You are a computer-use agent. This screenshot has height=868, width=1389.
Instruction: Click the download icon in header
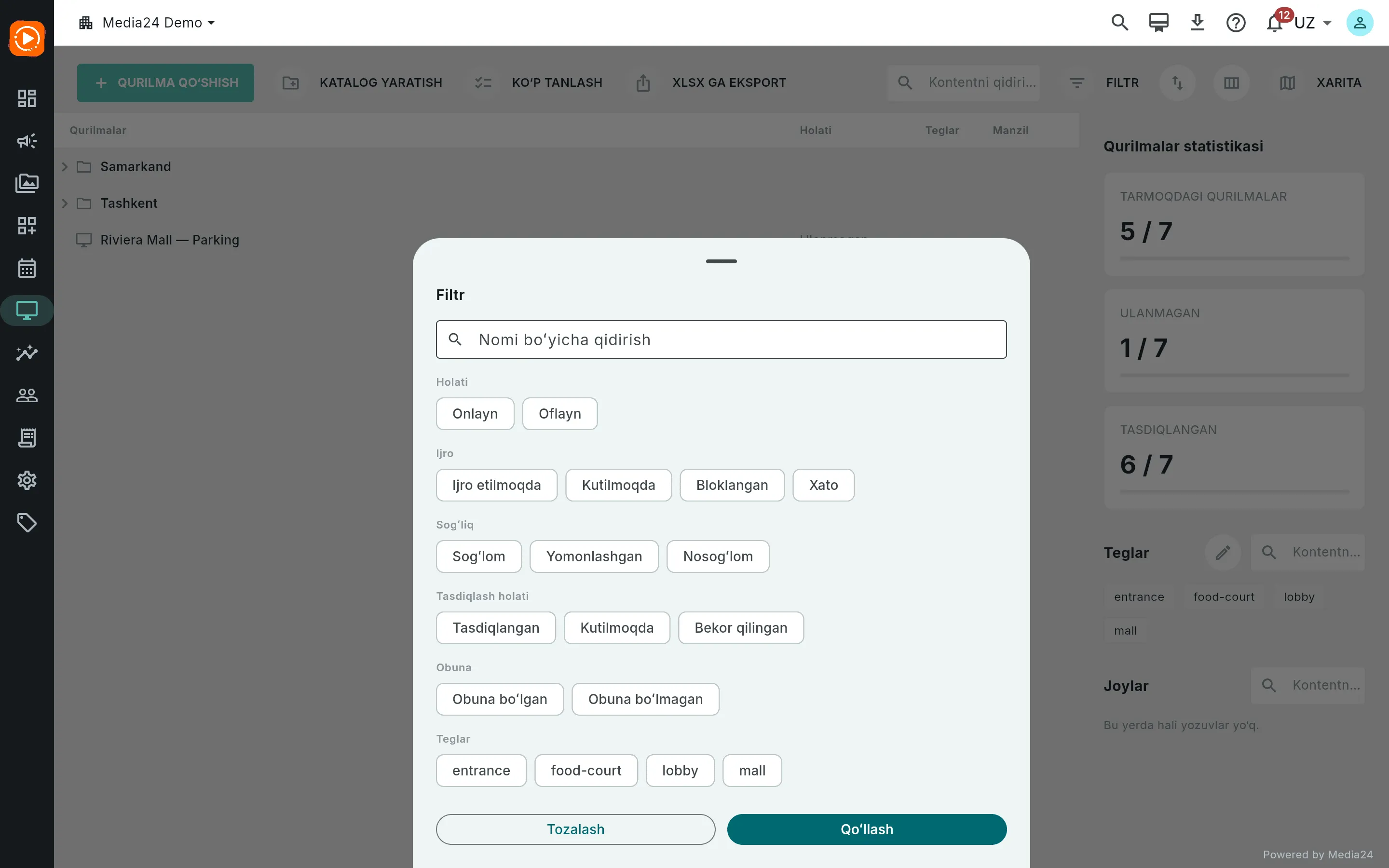coord(1198,23)
